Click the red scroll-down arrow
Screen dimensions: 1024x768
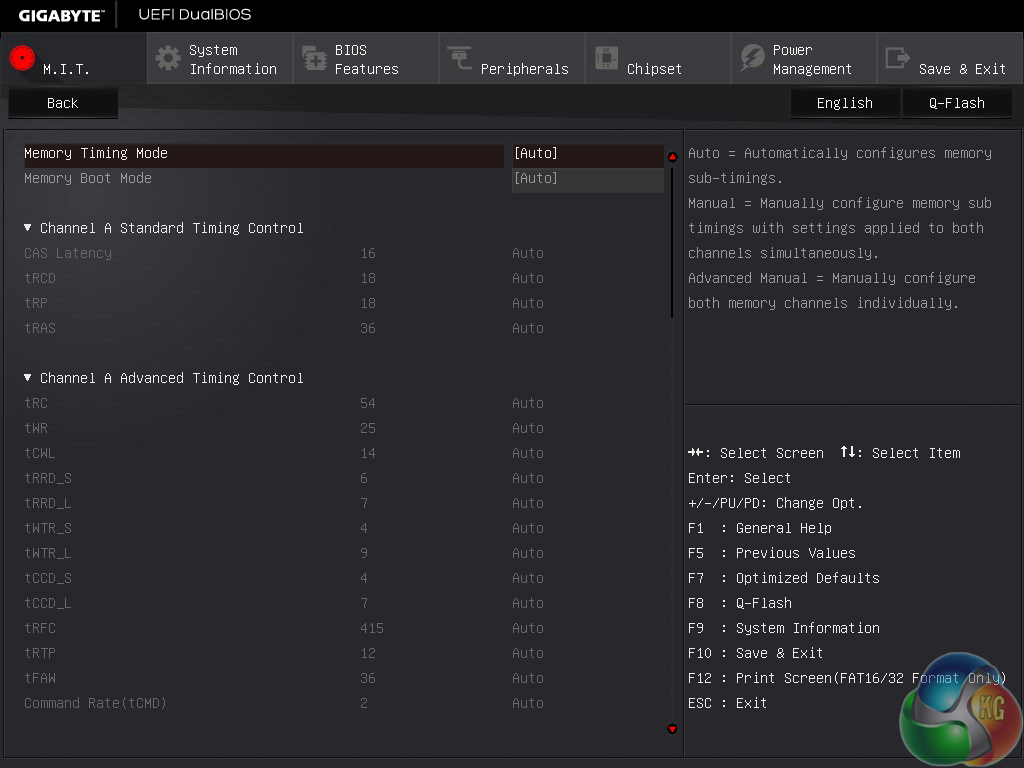tap(672, 729)
